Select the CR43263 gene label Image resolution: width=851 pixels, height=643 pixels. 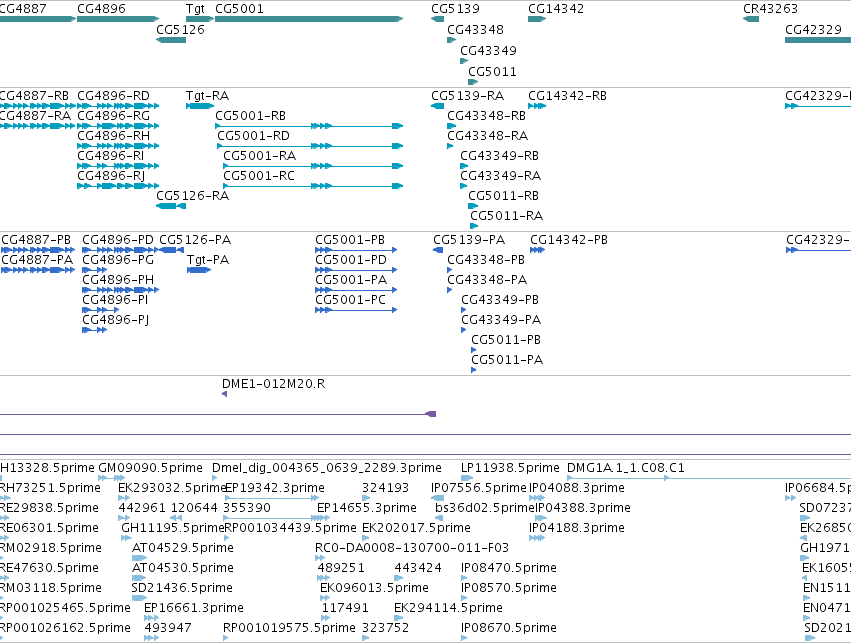click(771, 9)
